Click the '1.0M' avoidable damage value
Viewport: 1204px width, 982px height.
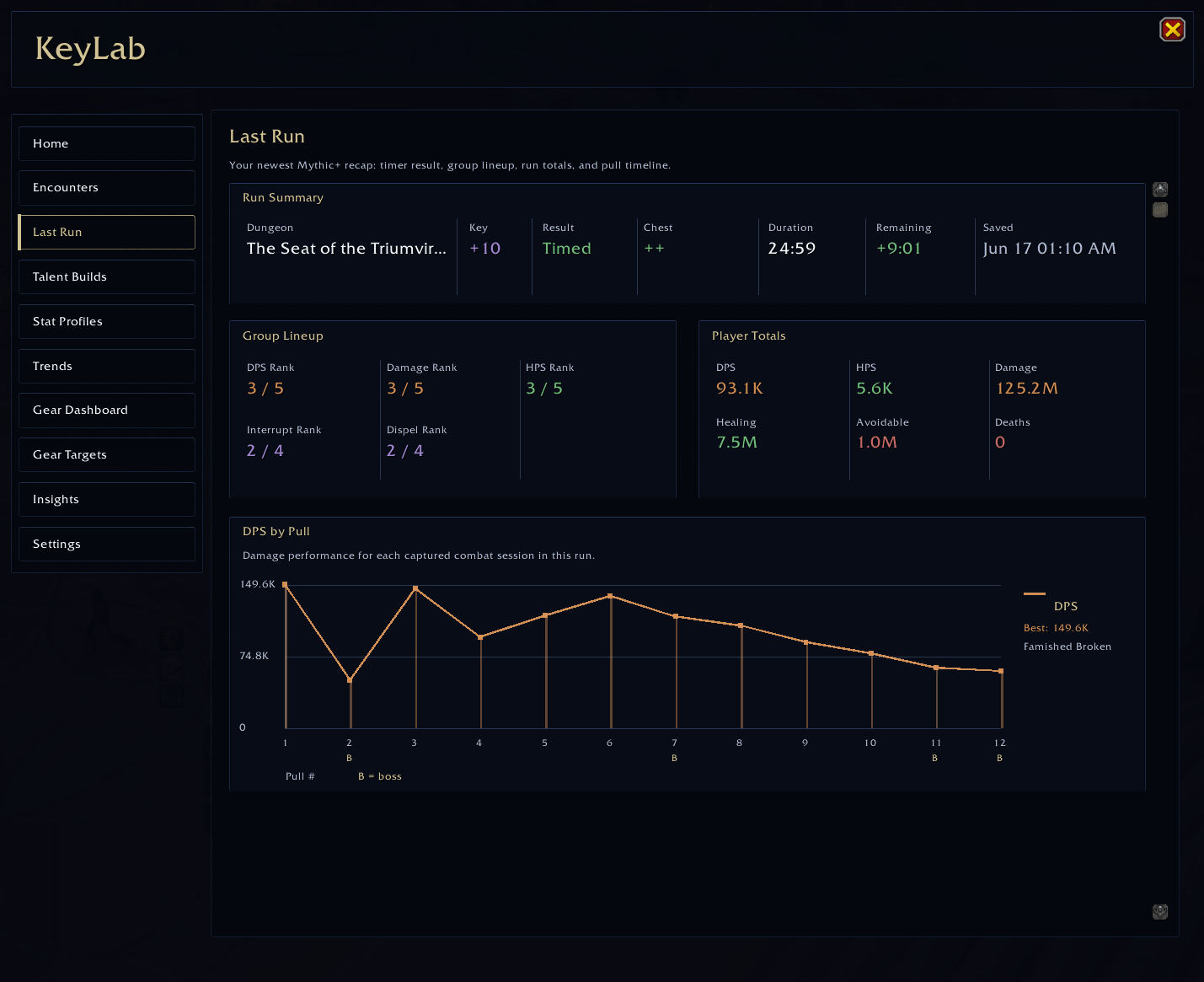pos(877,443)
